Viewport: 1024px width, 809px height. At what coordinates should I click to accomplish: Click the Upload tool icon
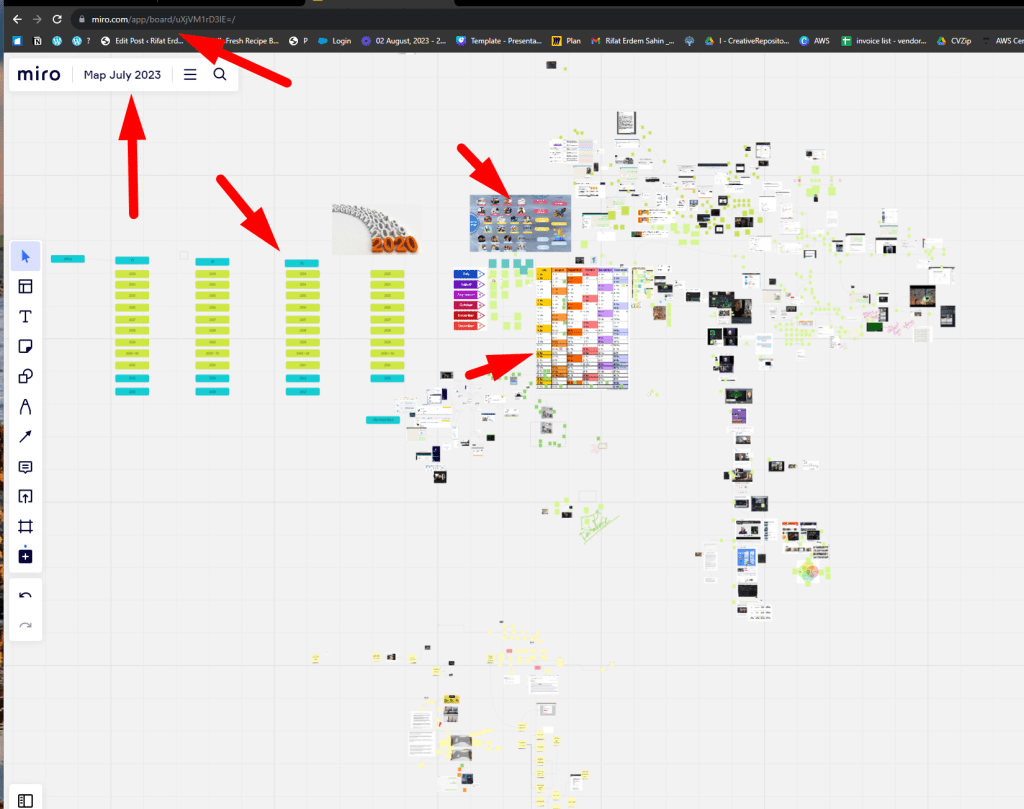(x=25, y=496)
